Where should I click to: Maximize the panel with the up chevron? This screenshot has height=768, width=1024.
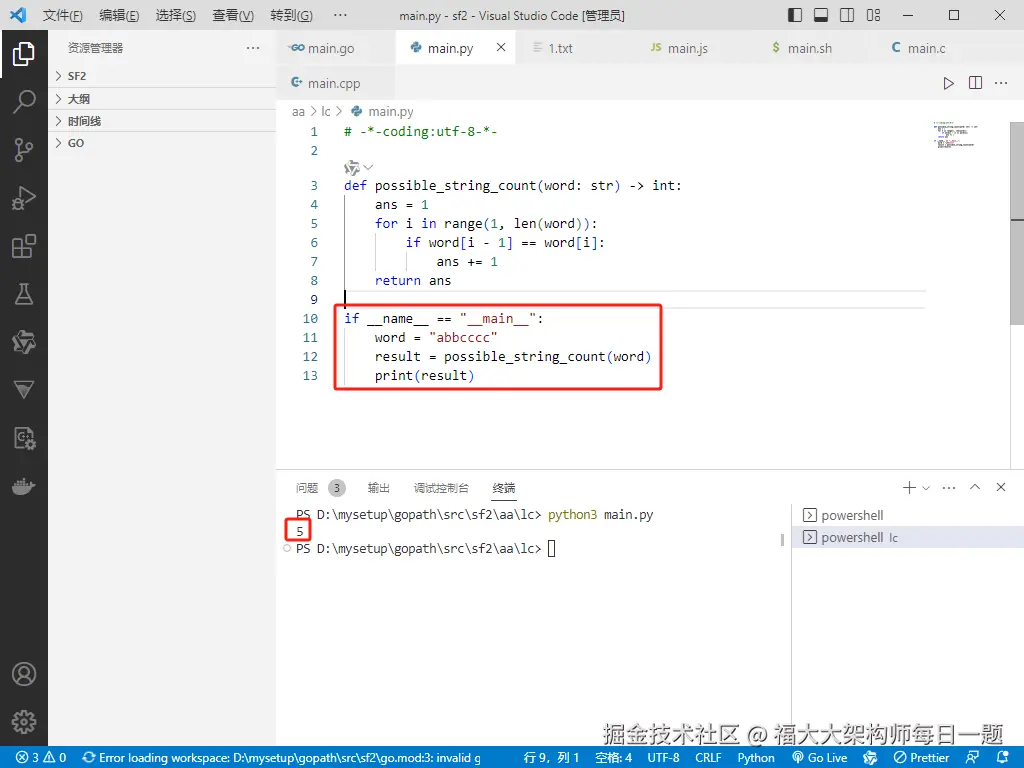click(975, 487)
